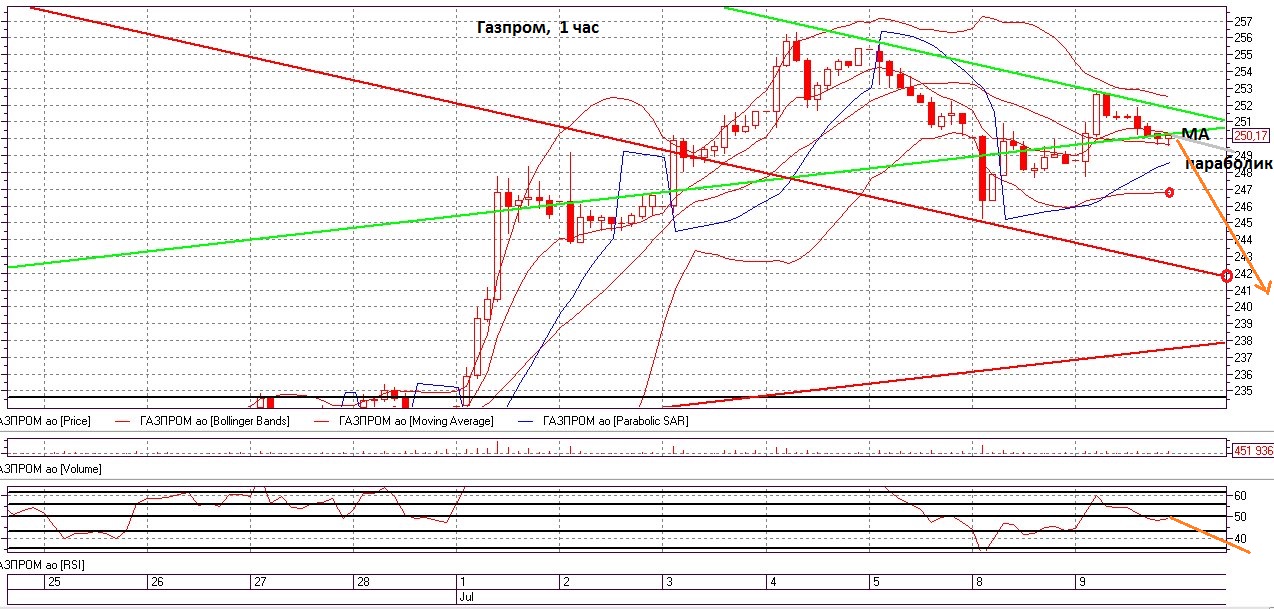Select the [Parabolic SAR] legend entry
Image resolution: width=1274 pixels, height=609 pixels.
[615, 421]
